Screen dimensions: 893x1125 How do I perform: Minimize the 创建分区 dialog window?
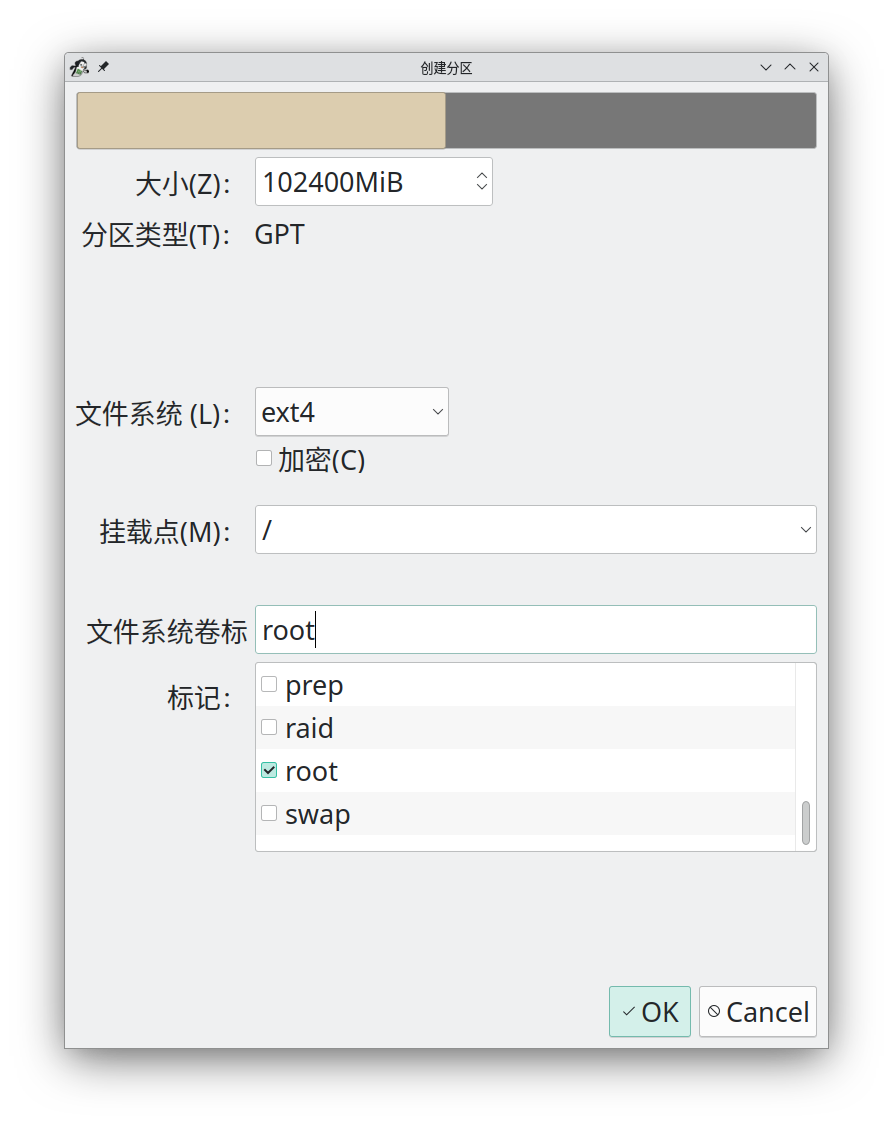[766, 67]
